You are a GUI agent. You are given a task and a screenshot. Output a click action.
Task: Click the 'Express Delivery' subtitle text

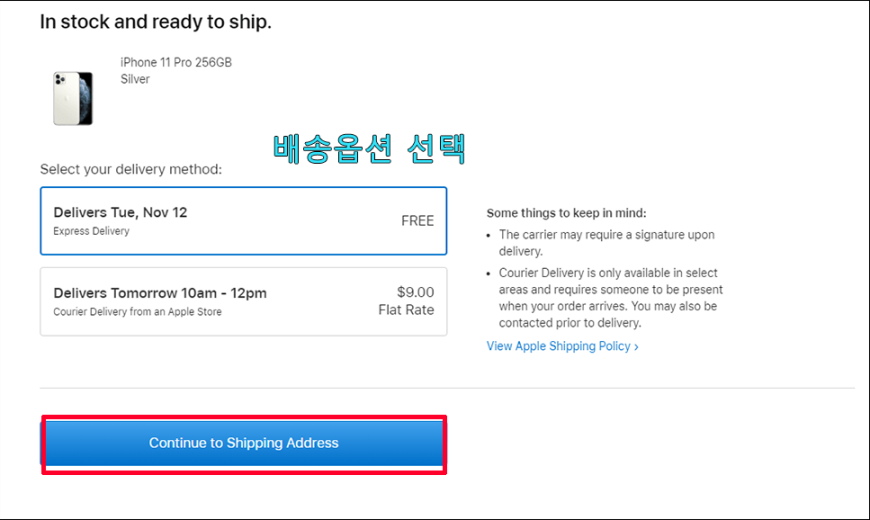[x=91, y=231]
